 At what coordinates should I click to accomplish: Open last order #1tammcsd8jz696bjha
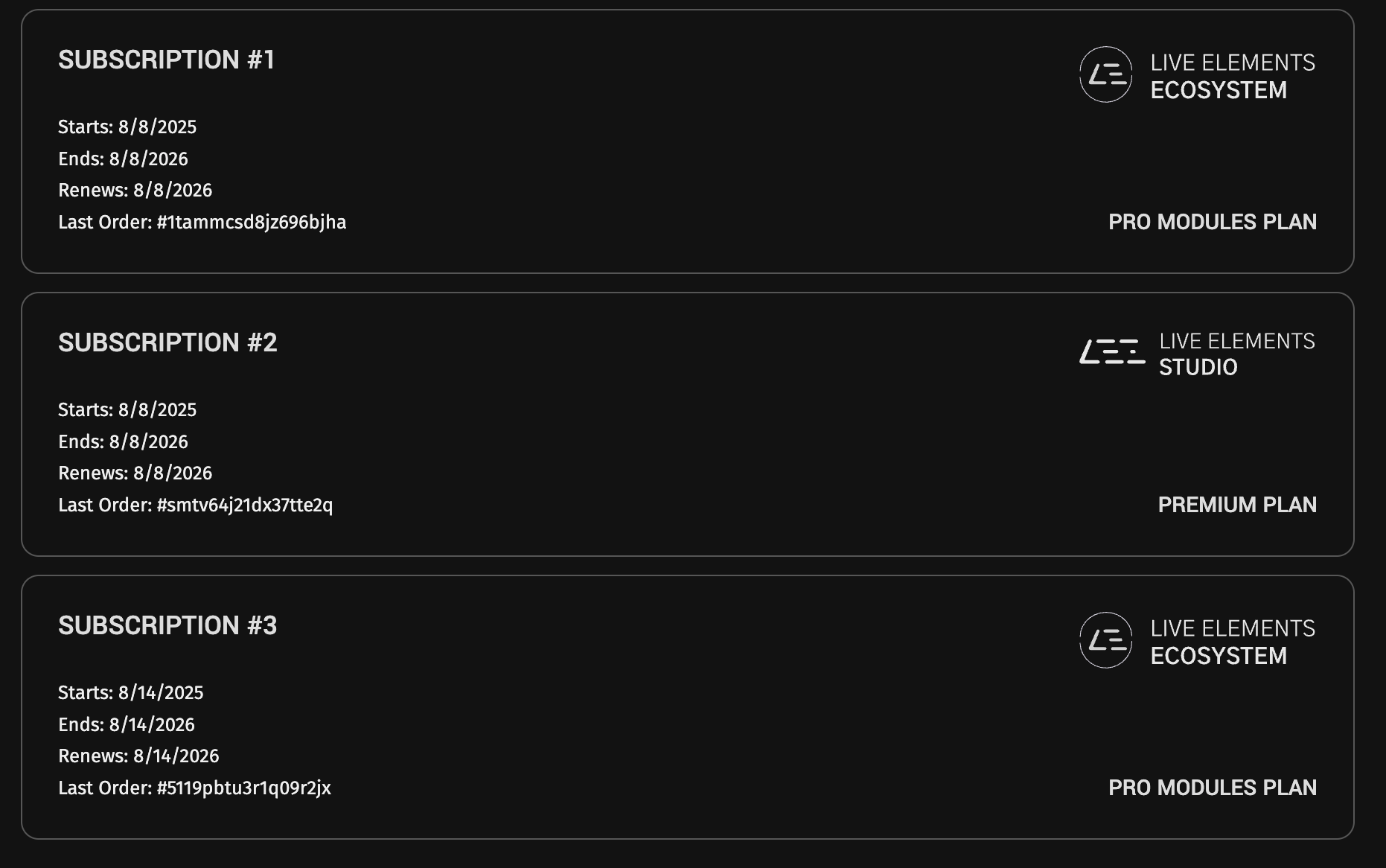[251, 222]
